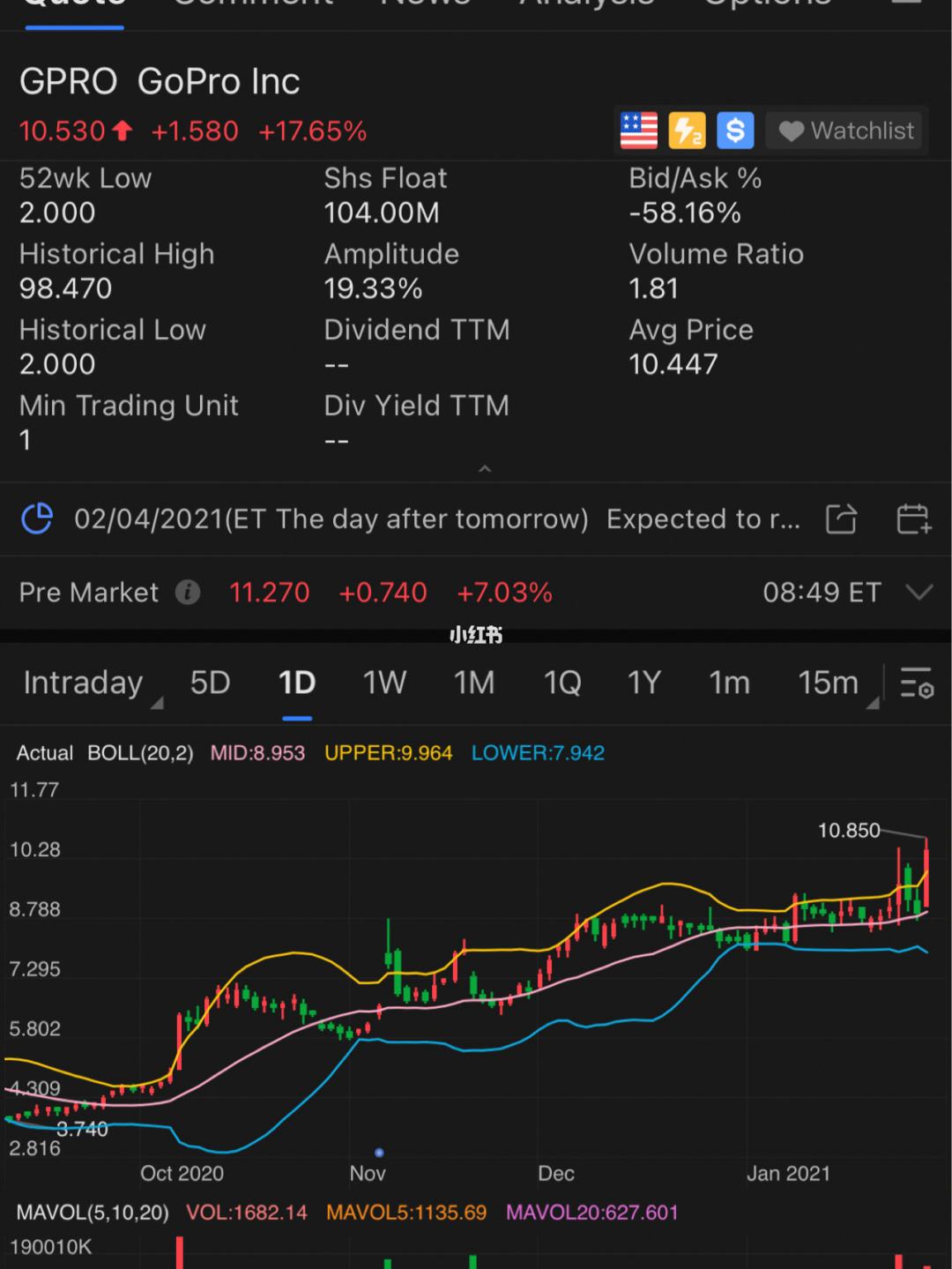Tap the yellow lightning Level 2 icon
Screen dimensions: 952x1269
[688, 131]
